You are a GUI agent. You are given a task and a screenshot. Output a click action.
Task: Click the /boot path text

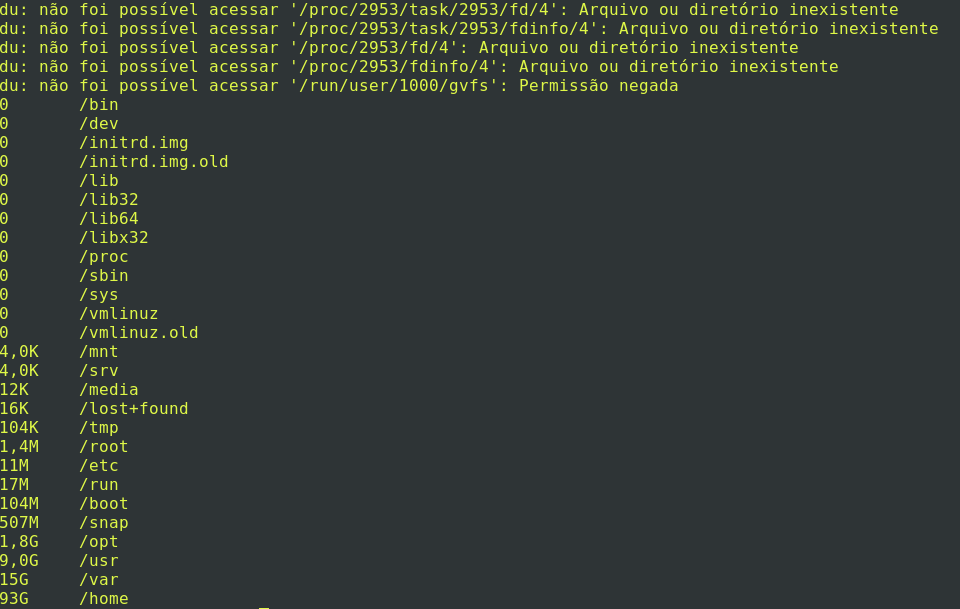104,504
